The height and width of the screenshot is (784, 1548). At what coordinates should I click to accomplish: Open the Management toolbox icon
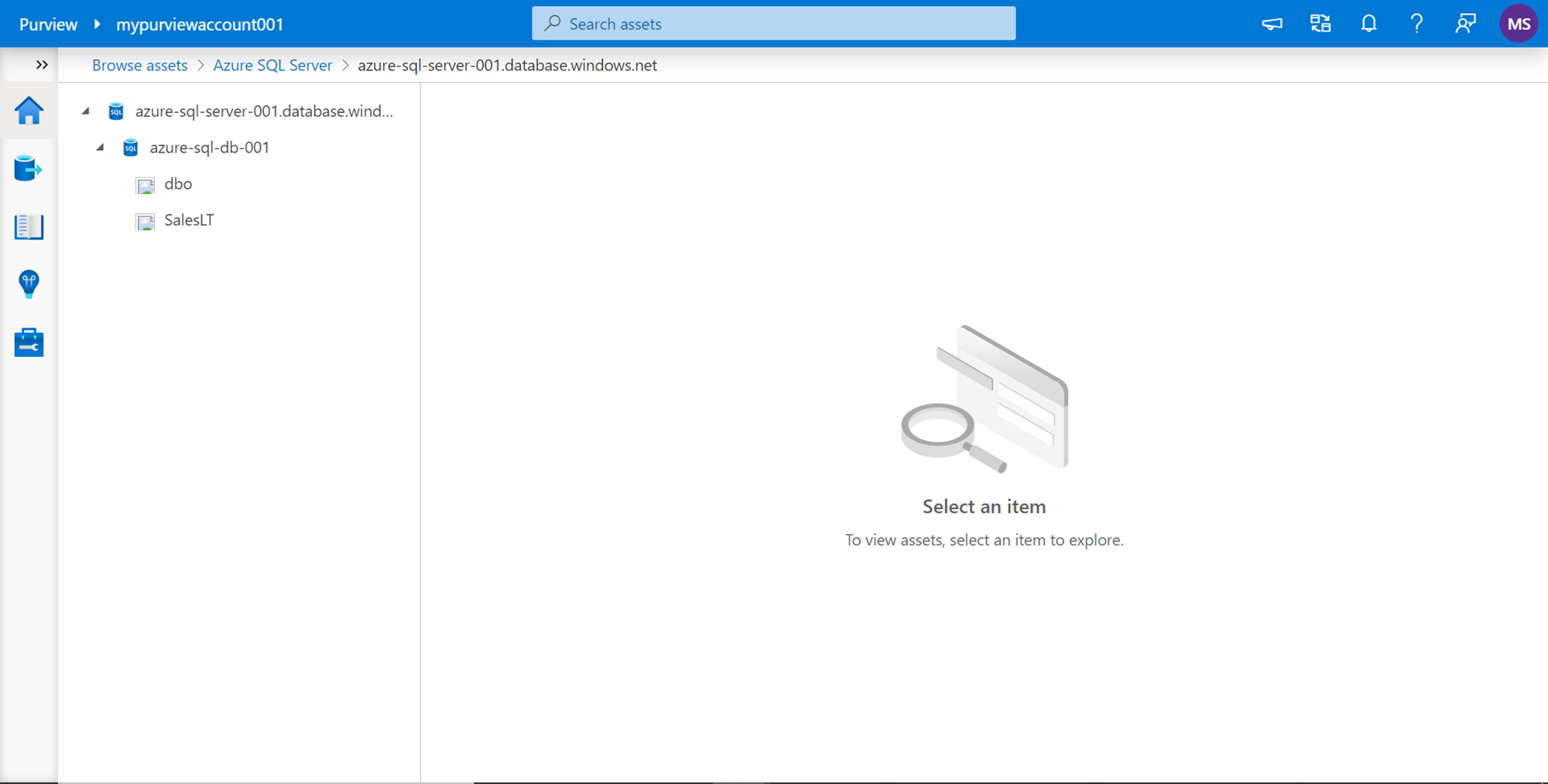[x=29, y=342]
